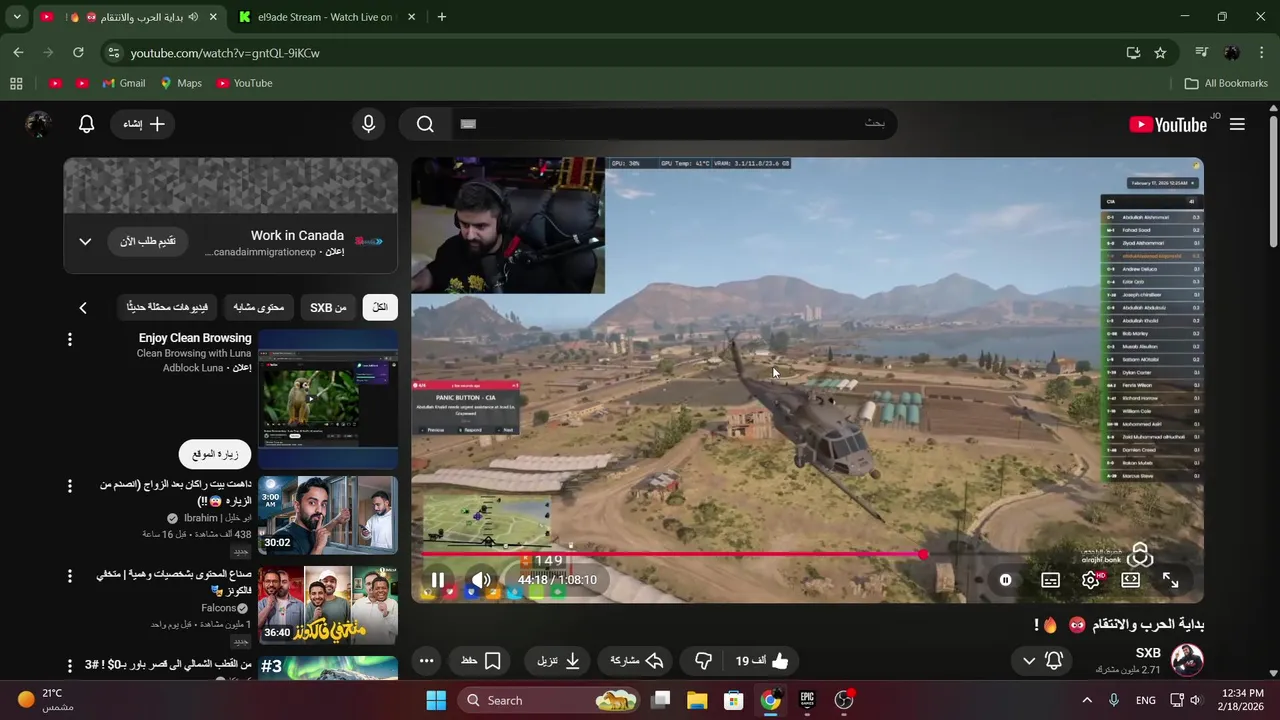Open video player settings gear
Image resolution: width=1280 pixels, height=720 pixels.
[1091, 580]
